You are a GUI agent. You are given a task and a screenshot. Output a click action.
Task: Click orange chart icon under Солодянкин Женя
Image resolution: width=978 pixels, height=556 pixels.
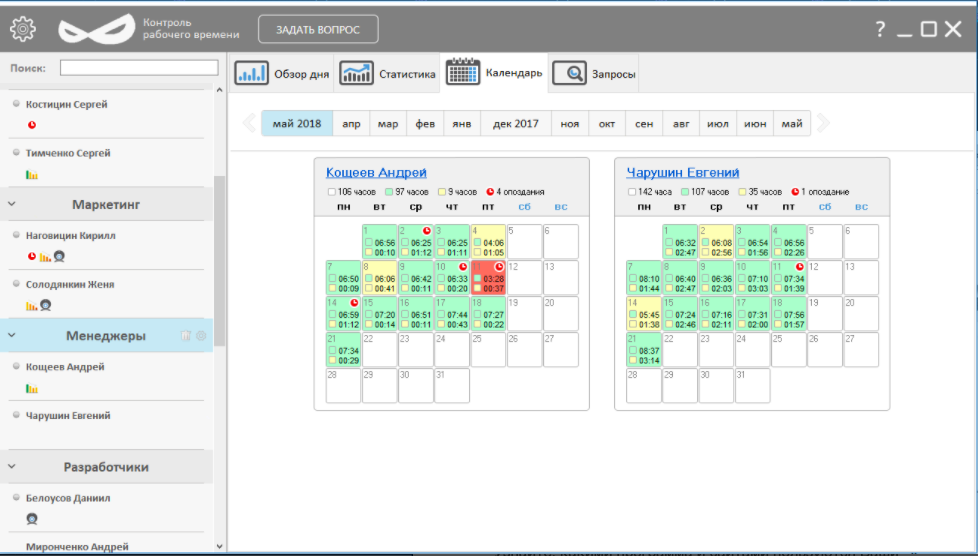tap(31, 306)
